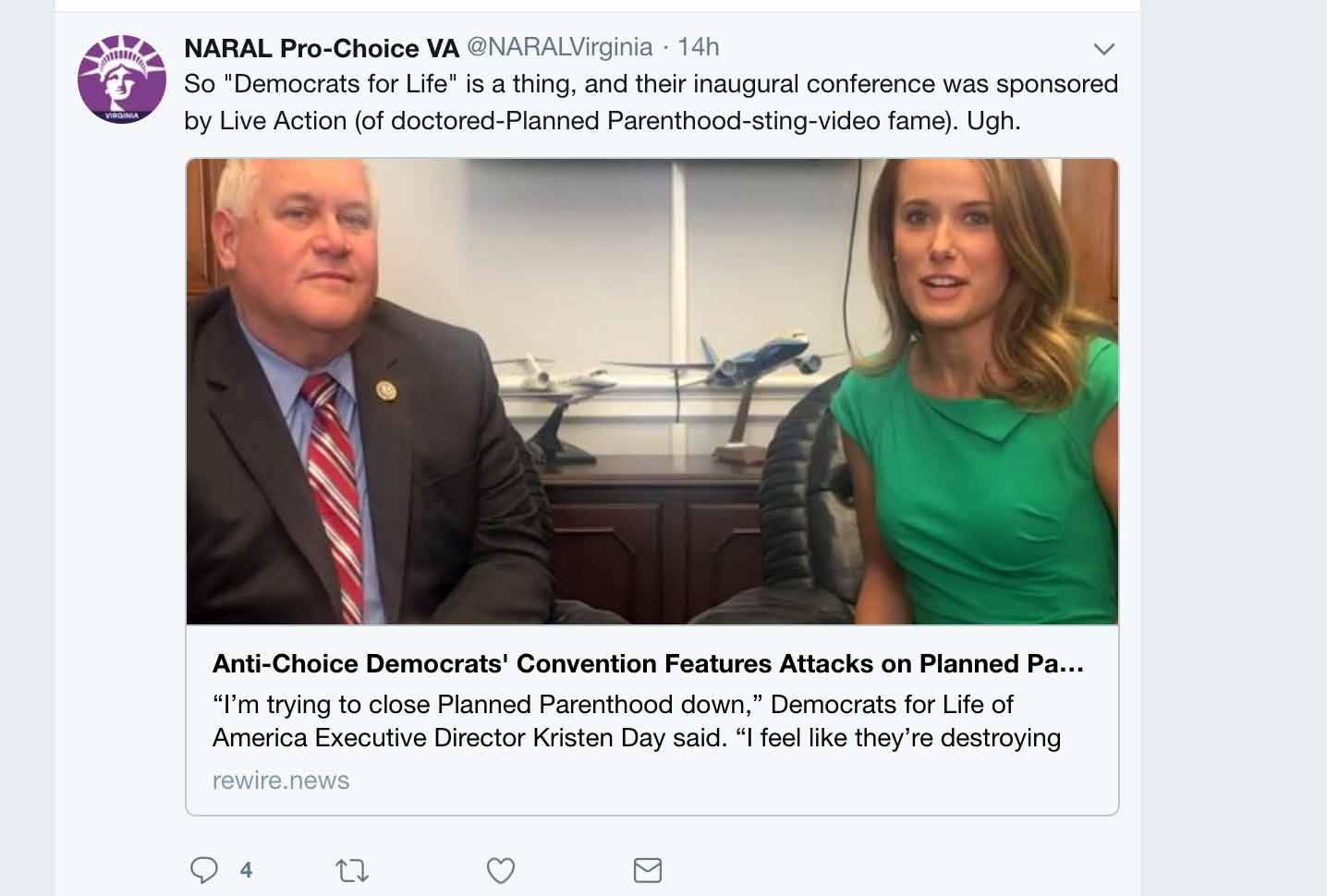1327x896 pixels.
Task: Click the article description about Kristen Day
Action: 637,720
